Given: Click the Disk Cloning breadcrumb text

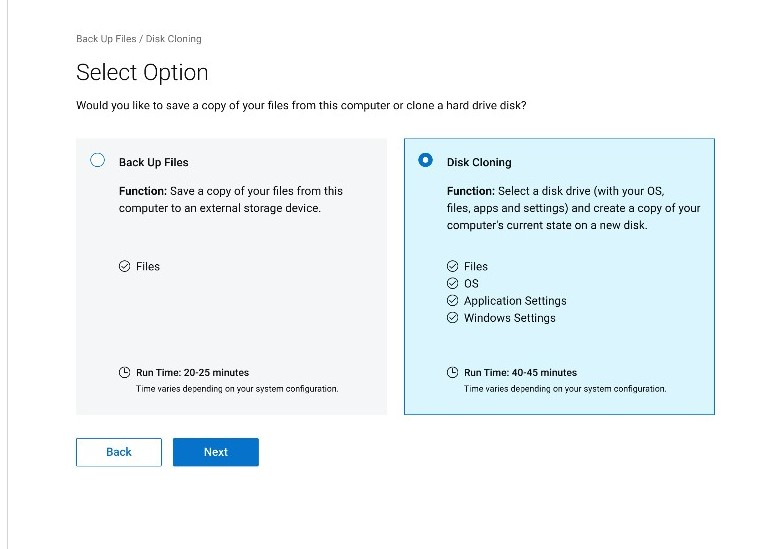Looking at the screenshot, I should coord(173,39).
